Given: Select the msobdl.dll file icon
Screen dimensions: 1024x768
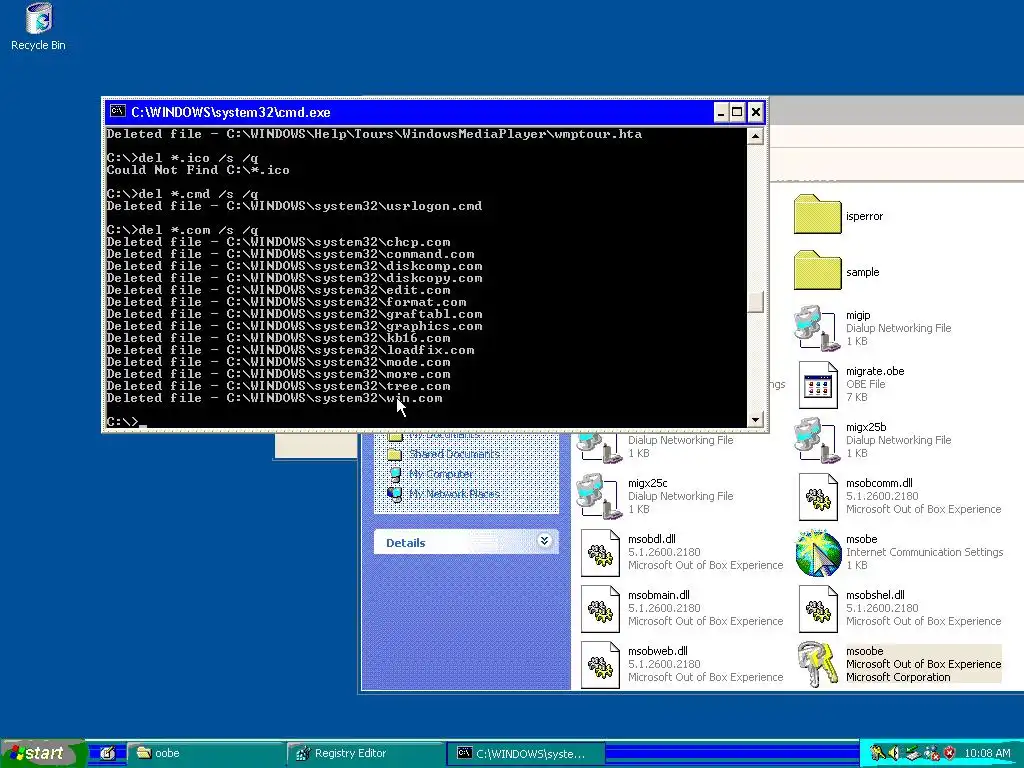Looking at the screenshot, I should (x=600, y=553).
